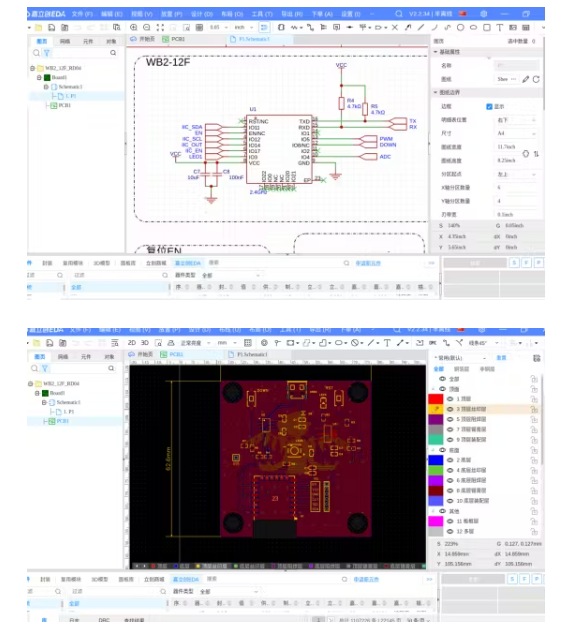Click the red color swatch of layer 1
This screenshot has width=564, height=627.
pos(435,399)
